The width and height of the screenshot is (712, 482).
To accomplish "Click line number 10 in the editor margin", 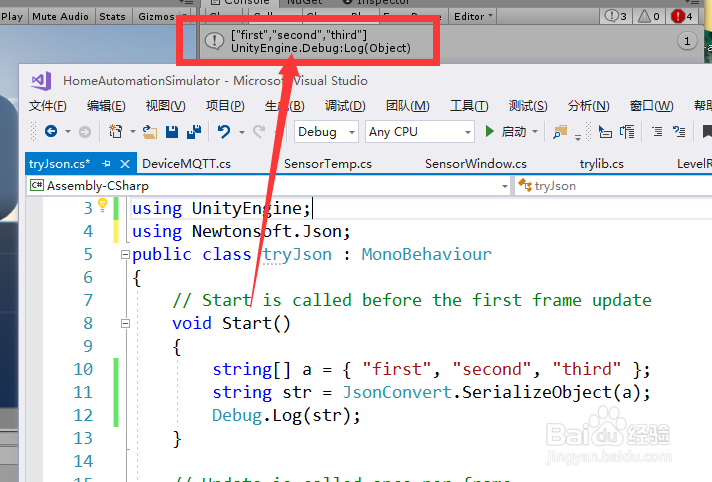I will pyautogui.click(x=83, y=369).
